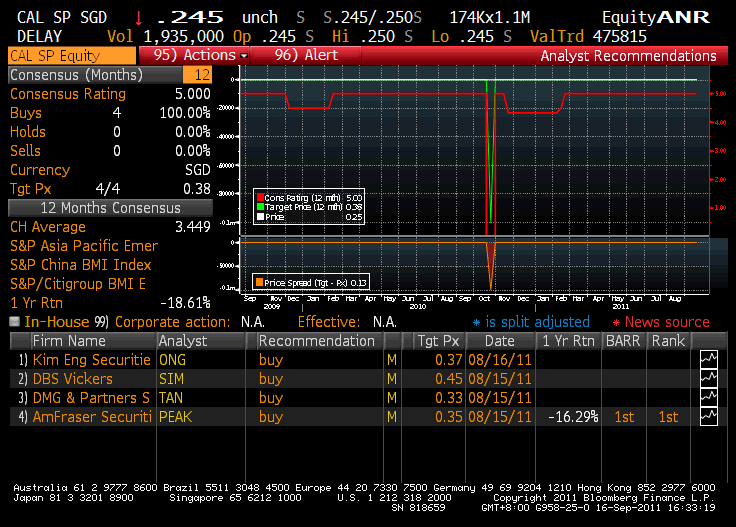The image size is (736, 527).
Task: Select the red Cons Rating legend swatch
Action: (260, 198)
